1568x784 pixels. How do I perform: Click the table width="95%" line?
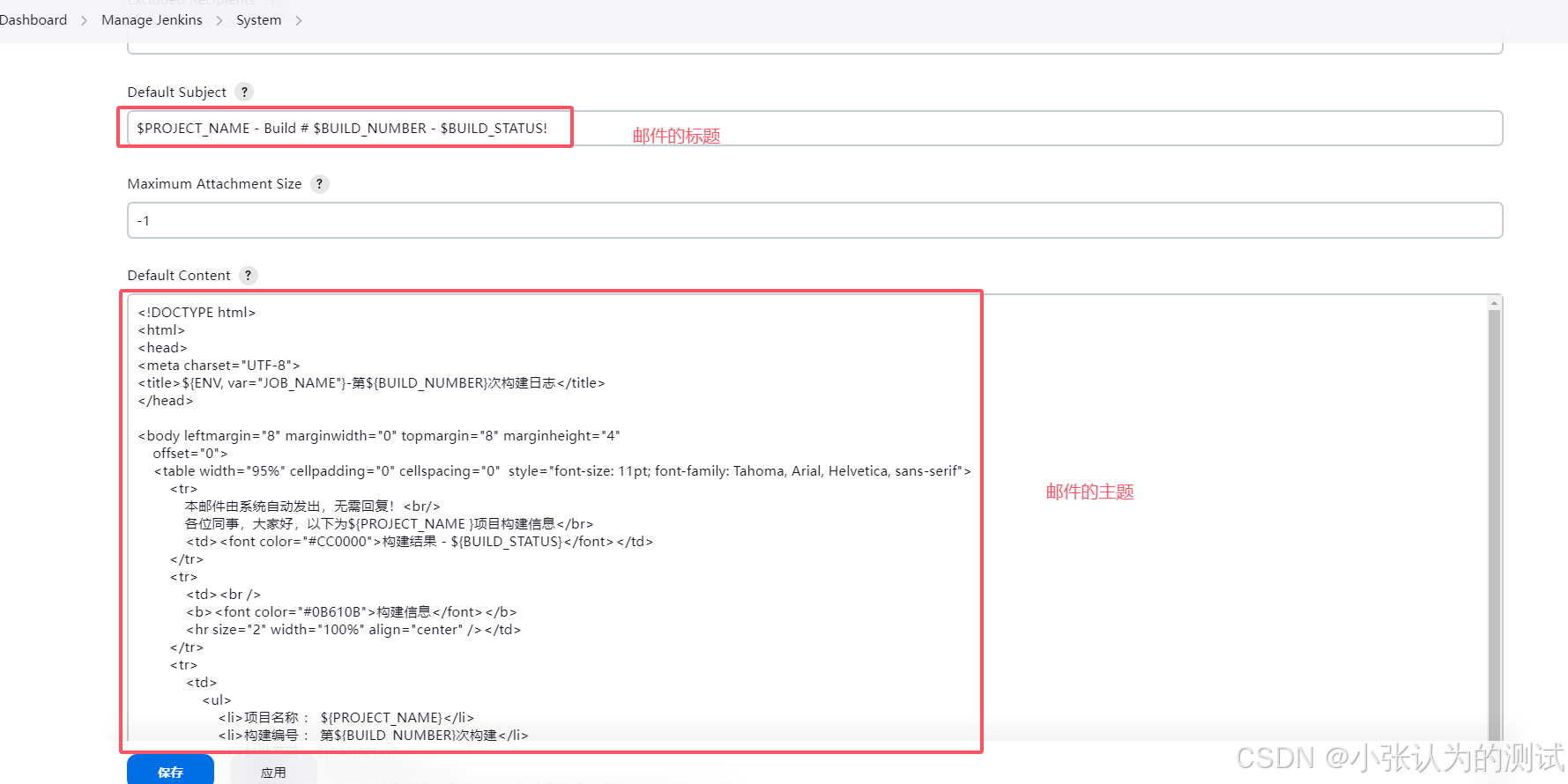click(x=562, y=470)
